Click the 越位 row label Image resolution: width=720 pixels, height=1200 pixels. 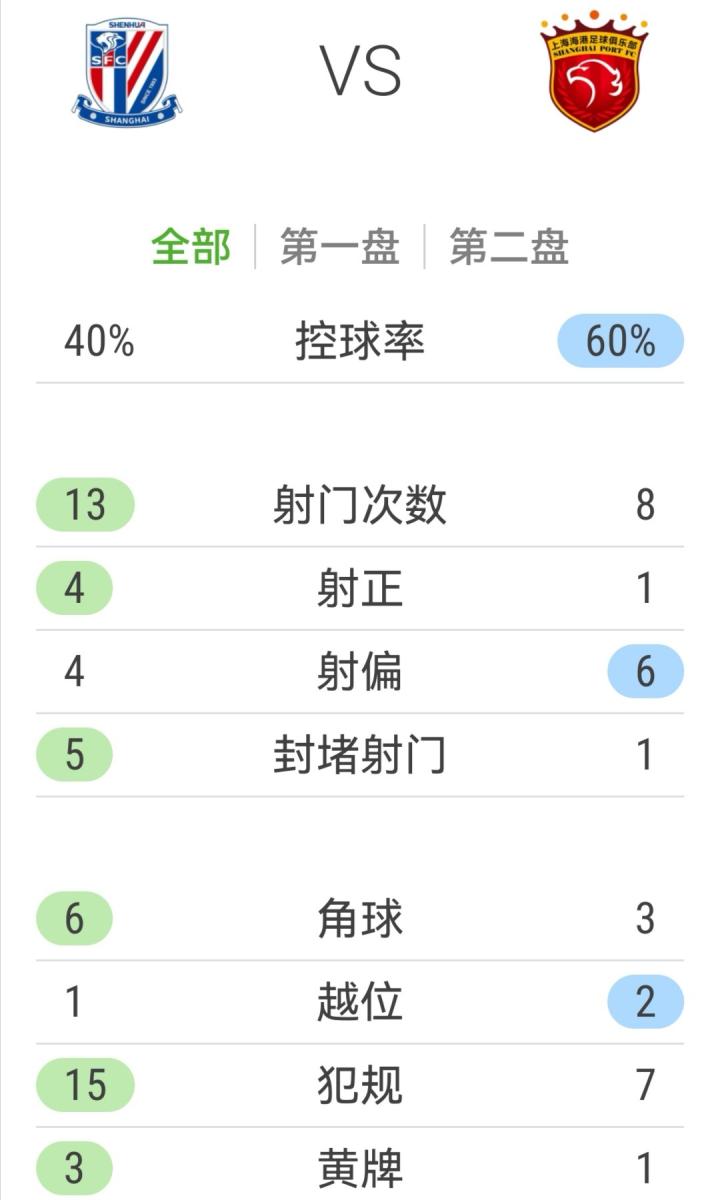(x=360, y=1001)
